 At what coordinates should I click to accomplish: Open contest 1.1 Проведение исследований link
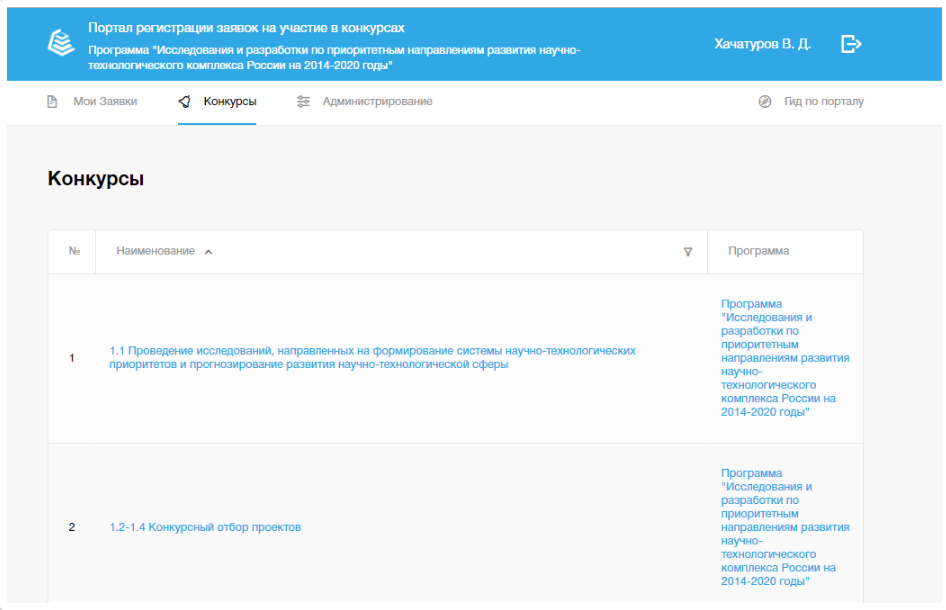[x=372, y=358]
